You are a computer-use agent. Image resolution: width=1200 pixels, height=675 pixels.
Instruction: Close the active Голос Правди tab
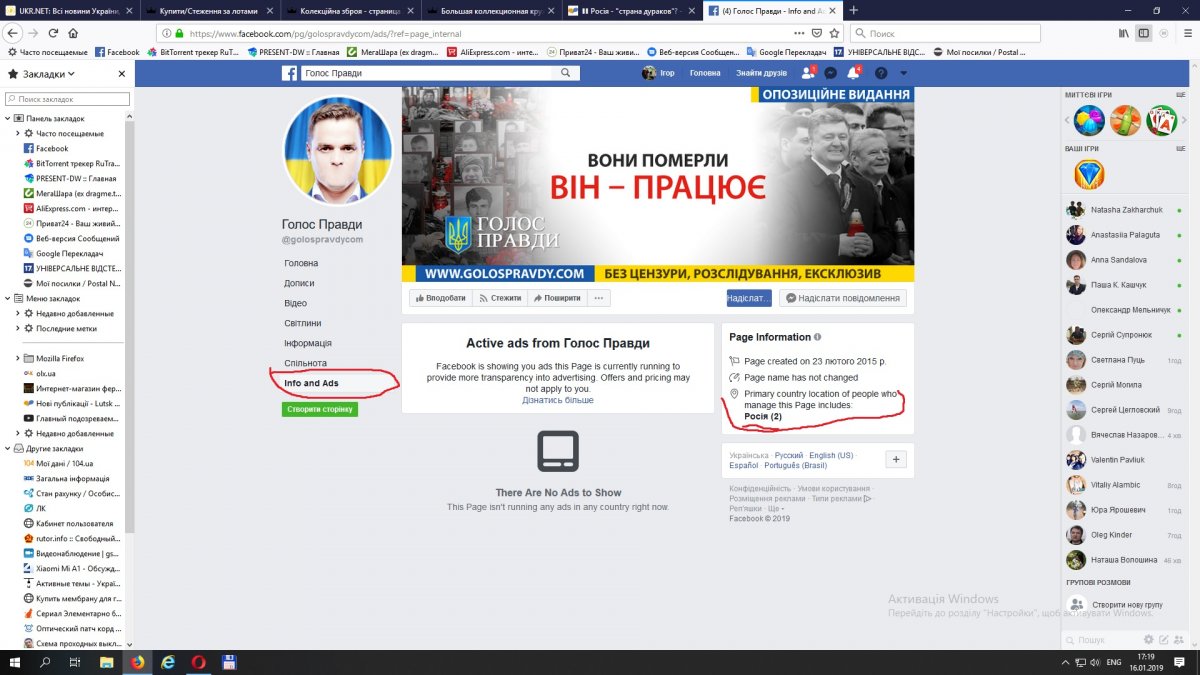833,9
